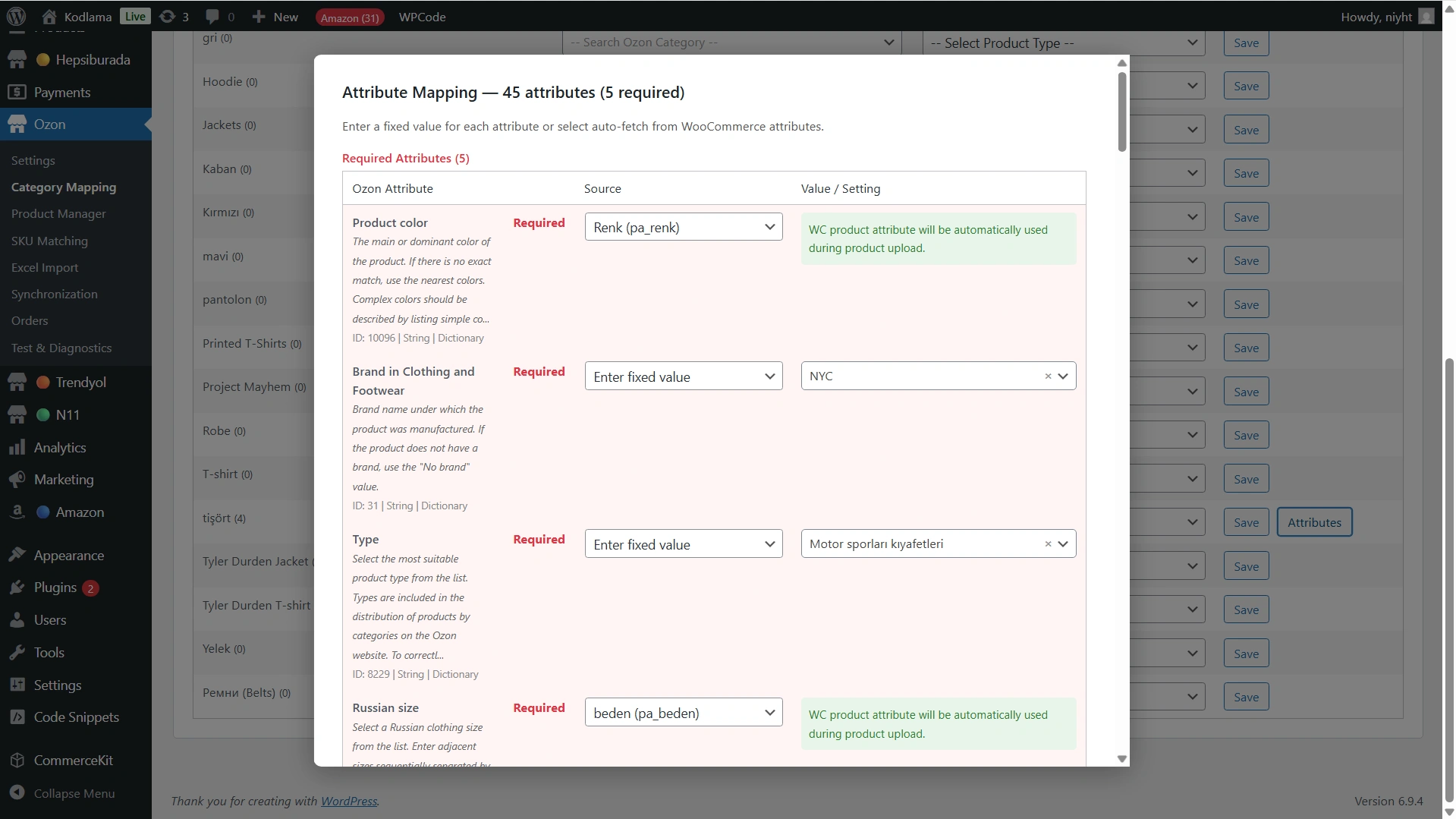The width and height of the screenshot is (1456, 819).
Task: Clear the NYC brand value
Action: [1048, 376]
